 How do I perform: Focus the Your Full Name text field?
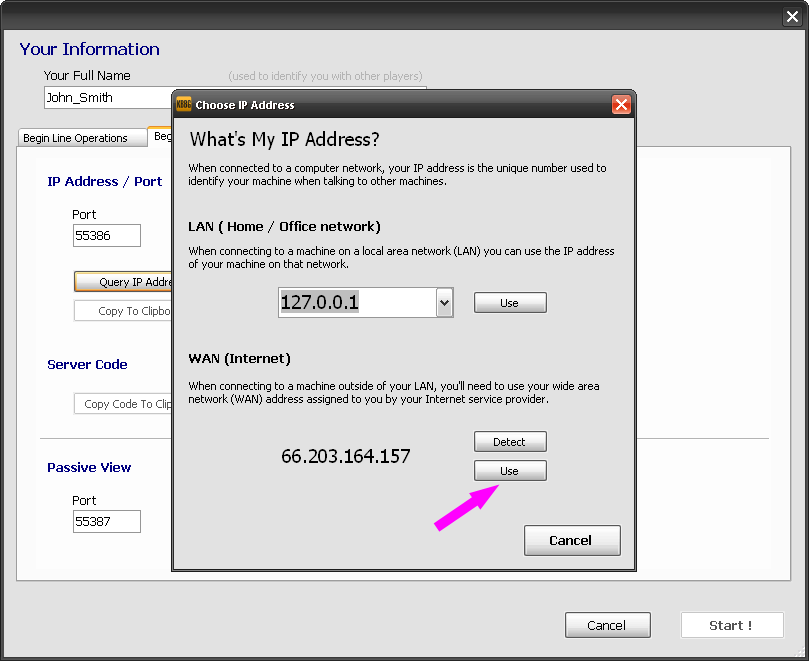(108, 98)
